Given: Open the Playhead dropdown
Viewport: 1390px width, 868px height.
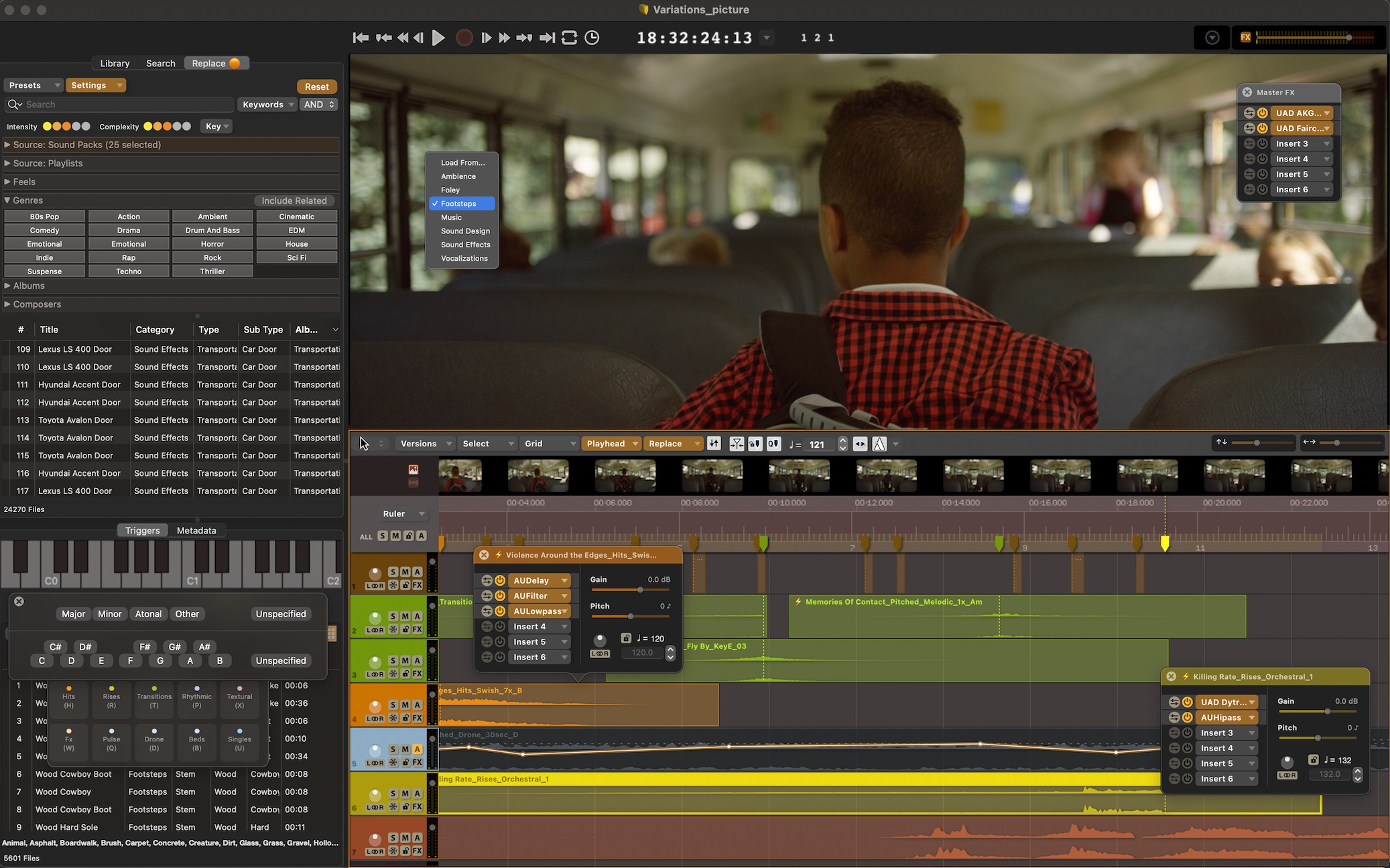Looking at the screenshot, I should 611,444.
